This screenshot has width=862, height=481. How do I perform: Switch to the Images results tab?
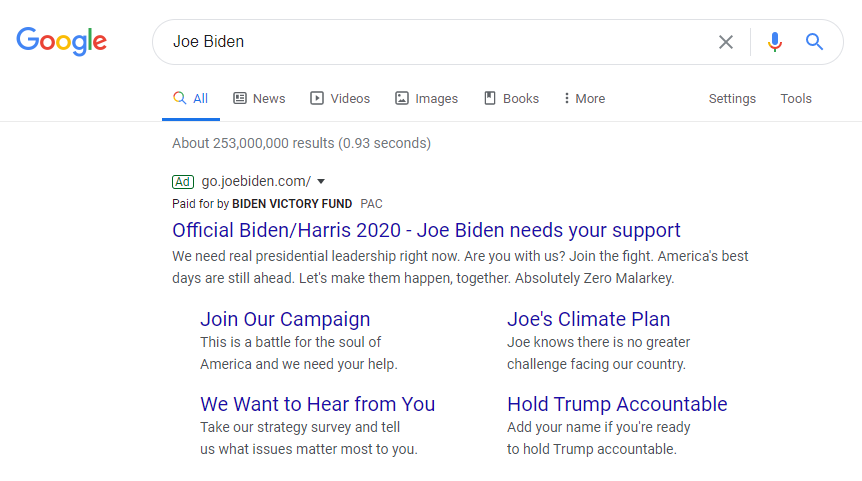pyautogui.click(x=426, y=98)
